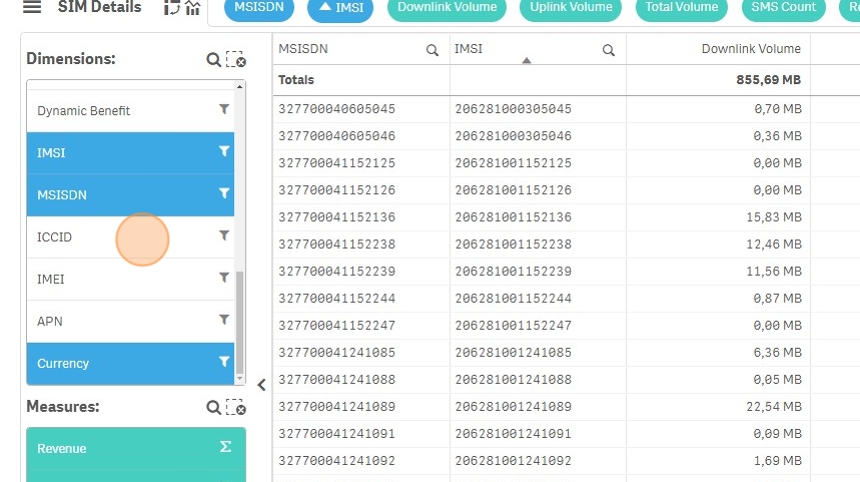Sort by the MSISDN column header
860x482 pixels.
coord(303,49)
